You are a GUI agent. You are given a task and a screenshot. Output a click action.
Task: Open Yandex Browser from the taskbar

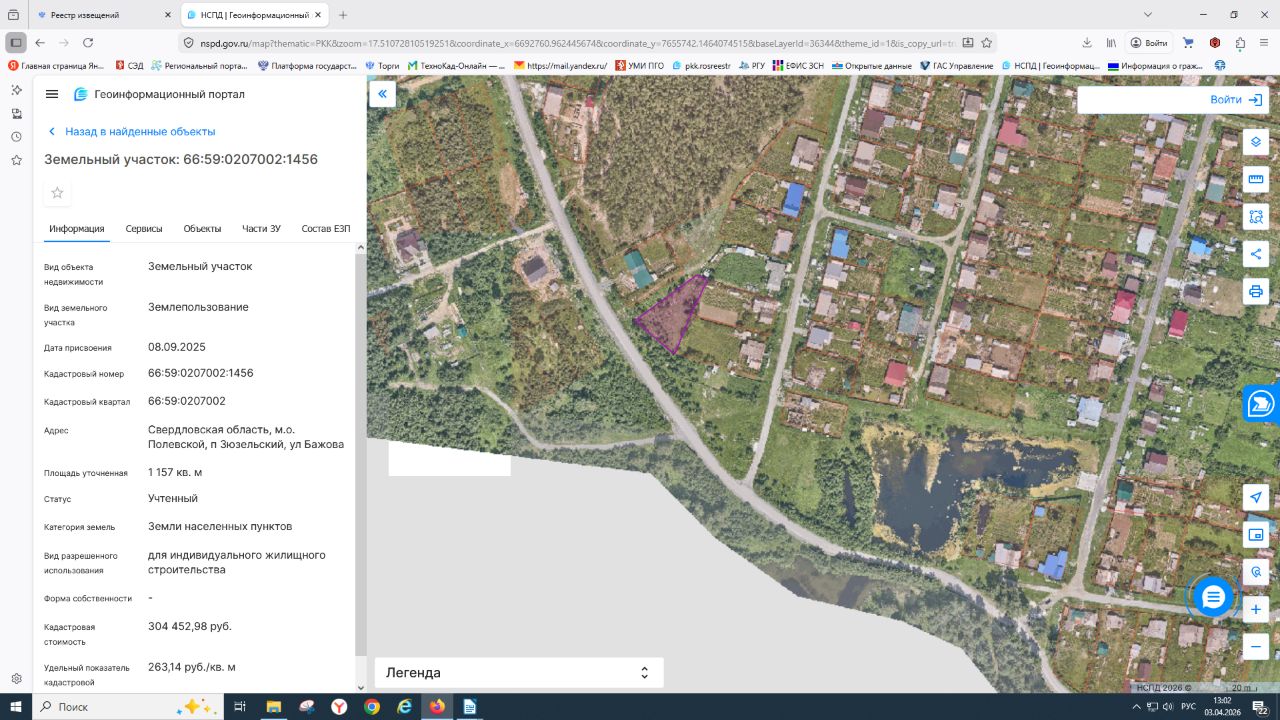coord(339,707)
